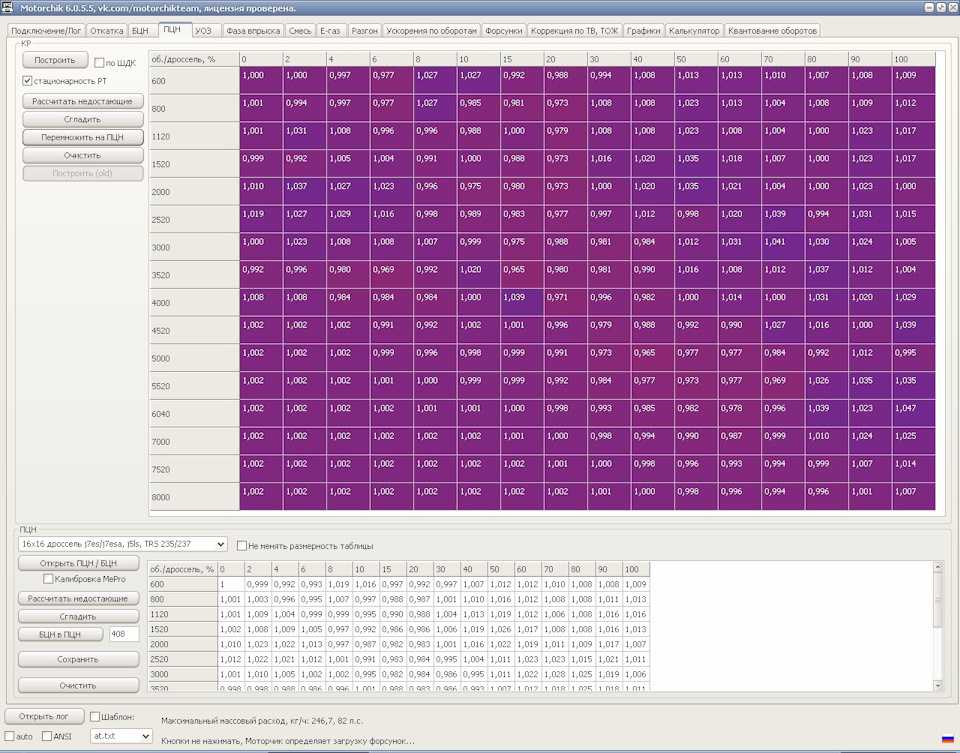Open the 'Откатка' tab
The width and height of the screenshot is (960, 753).
107,31
